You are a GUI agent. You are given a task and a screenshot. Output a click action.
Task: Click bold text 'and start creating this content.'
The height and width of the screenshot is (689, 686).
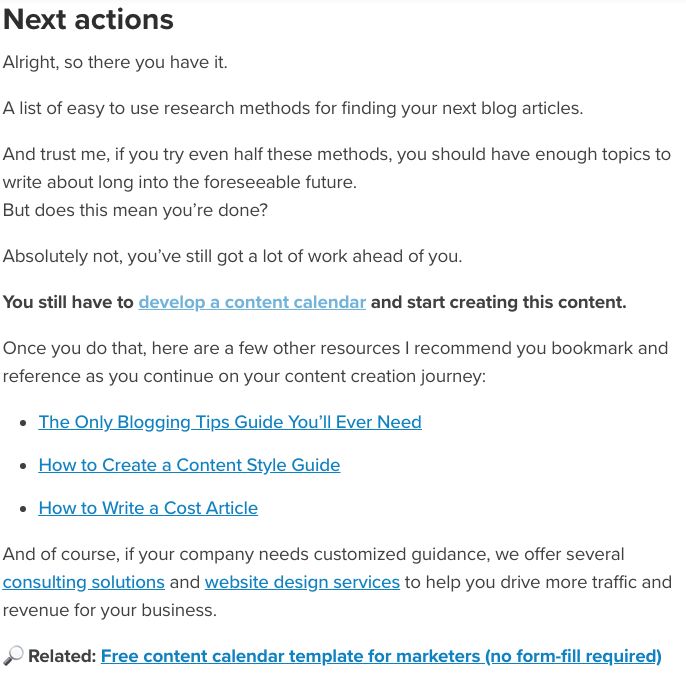(x=499, y=302)
